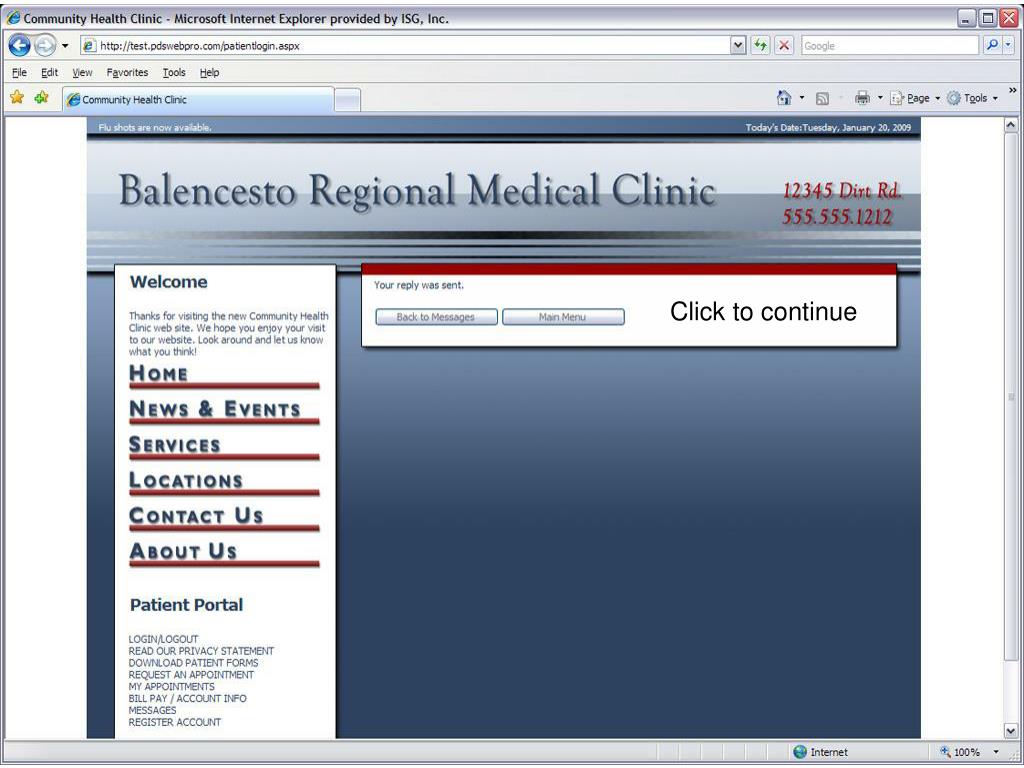The height and width of the screenshot is (768, 1024).
Task: Click the REGISTER ACCOUNT link
Action: [x=175, y=722]
